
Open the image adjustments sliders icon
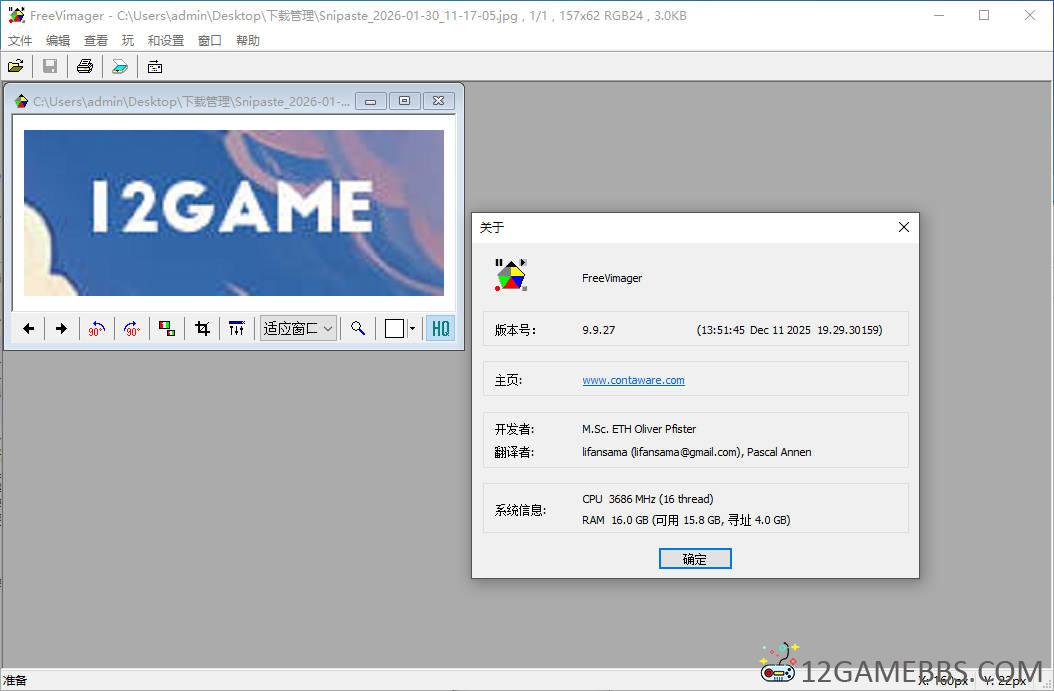237,329
